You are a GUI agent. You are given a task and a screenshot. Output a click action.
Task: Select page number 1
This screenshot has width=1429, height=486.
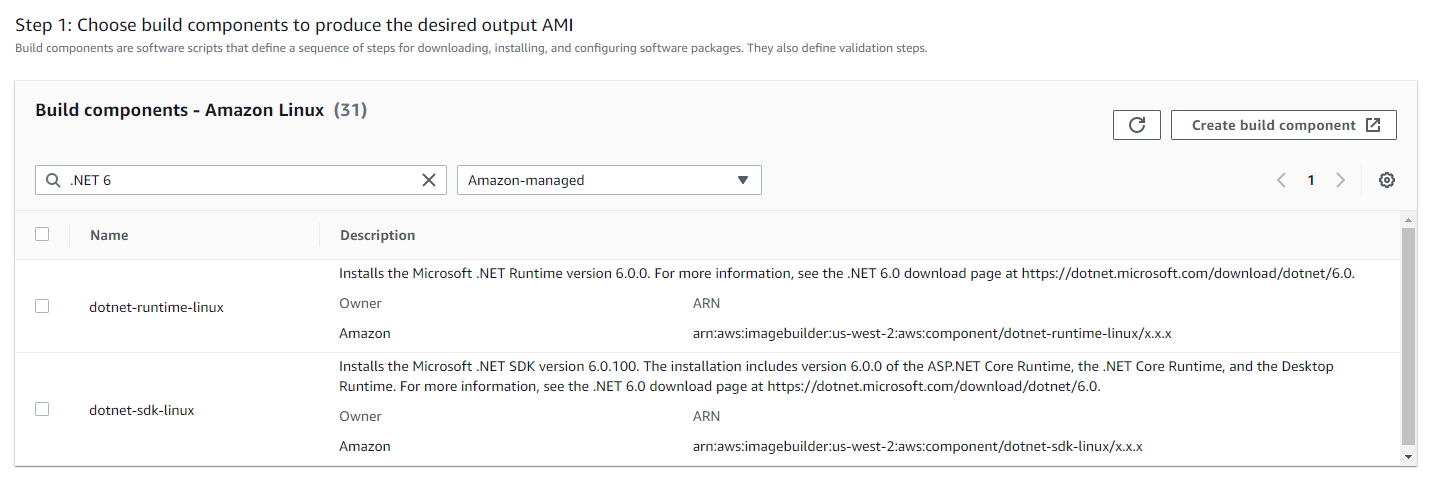(x=1310, y=180)
